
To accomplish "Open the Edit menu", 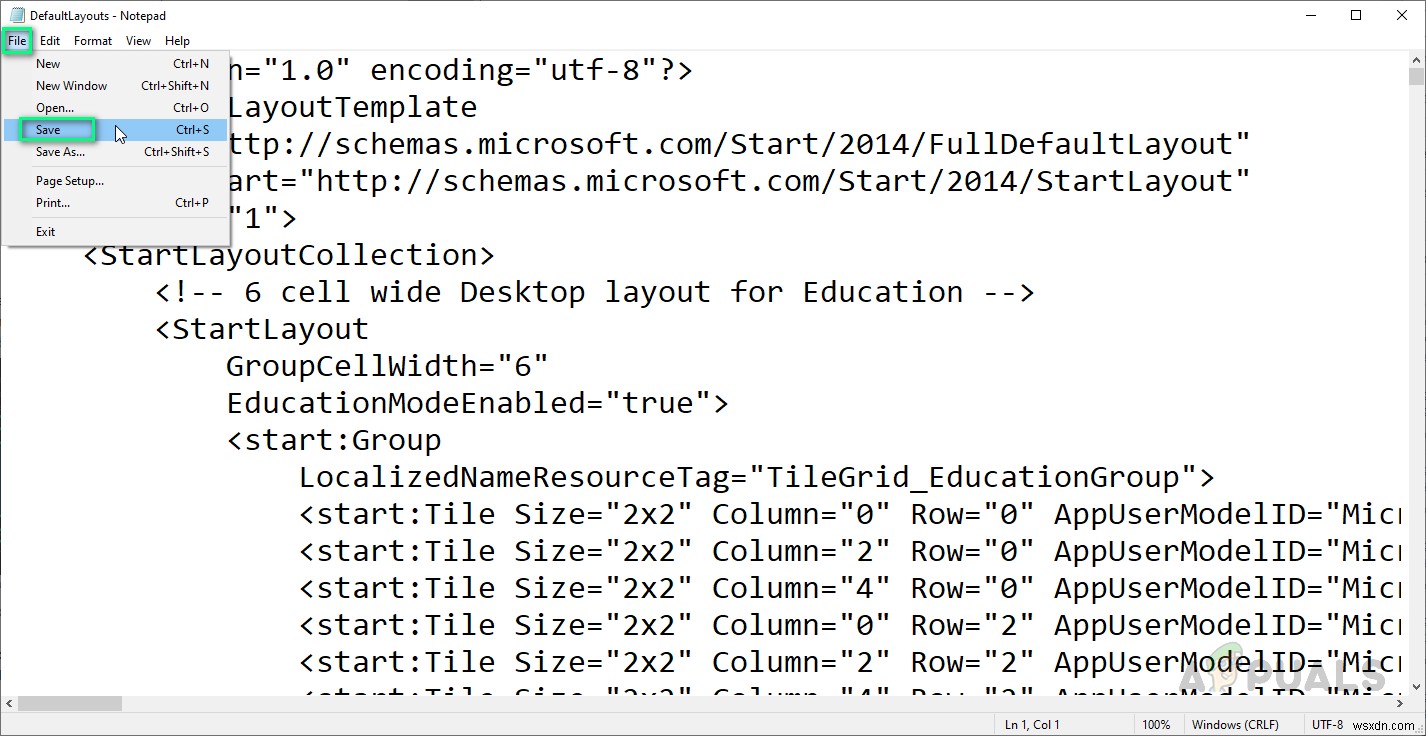I will click(x=50, y=41).
